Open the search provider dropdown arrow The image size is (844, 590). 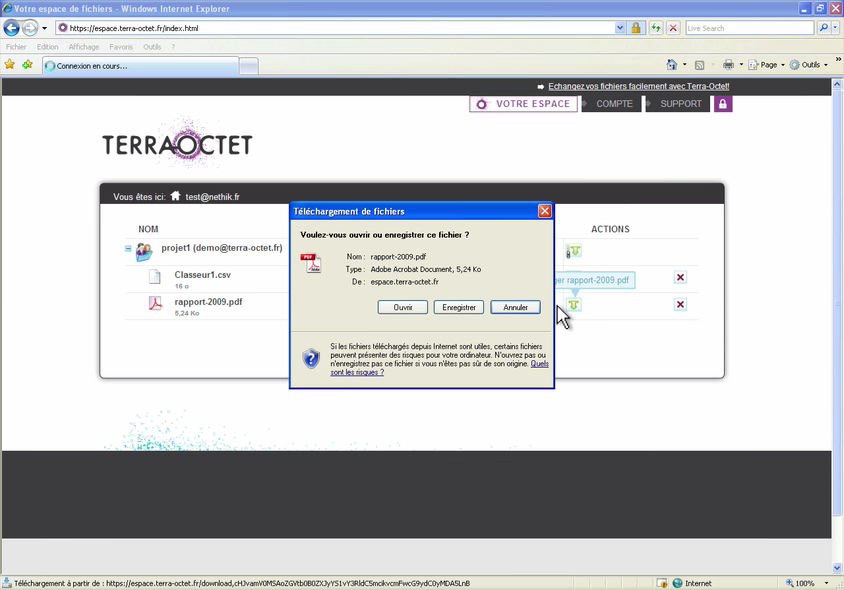click(x=836, y=28)
